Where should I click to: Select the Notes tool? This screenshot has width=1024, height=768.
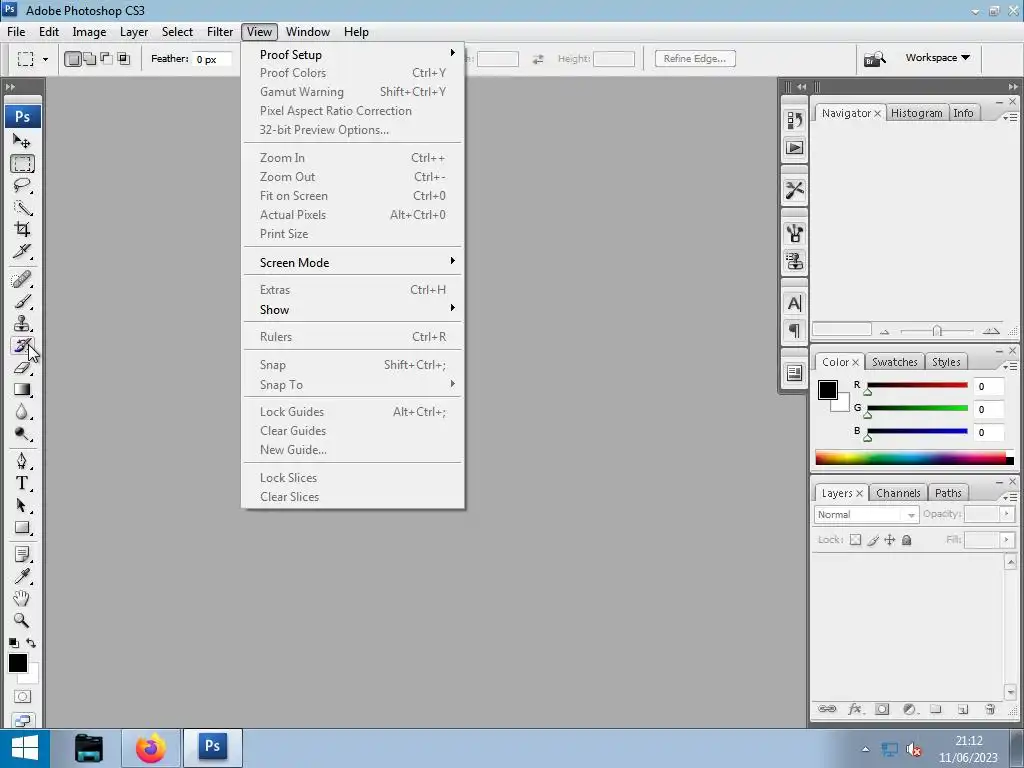coord(22,554)
